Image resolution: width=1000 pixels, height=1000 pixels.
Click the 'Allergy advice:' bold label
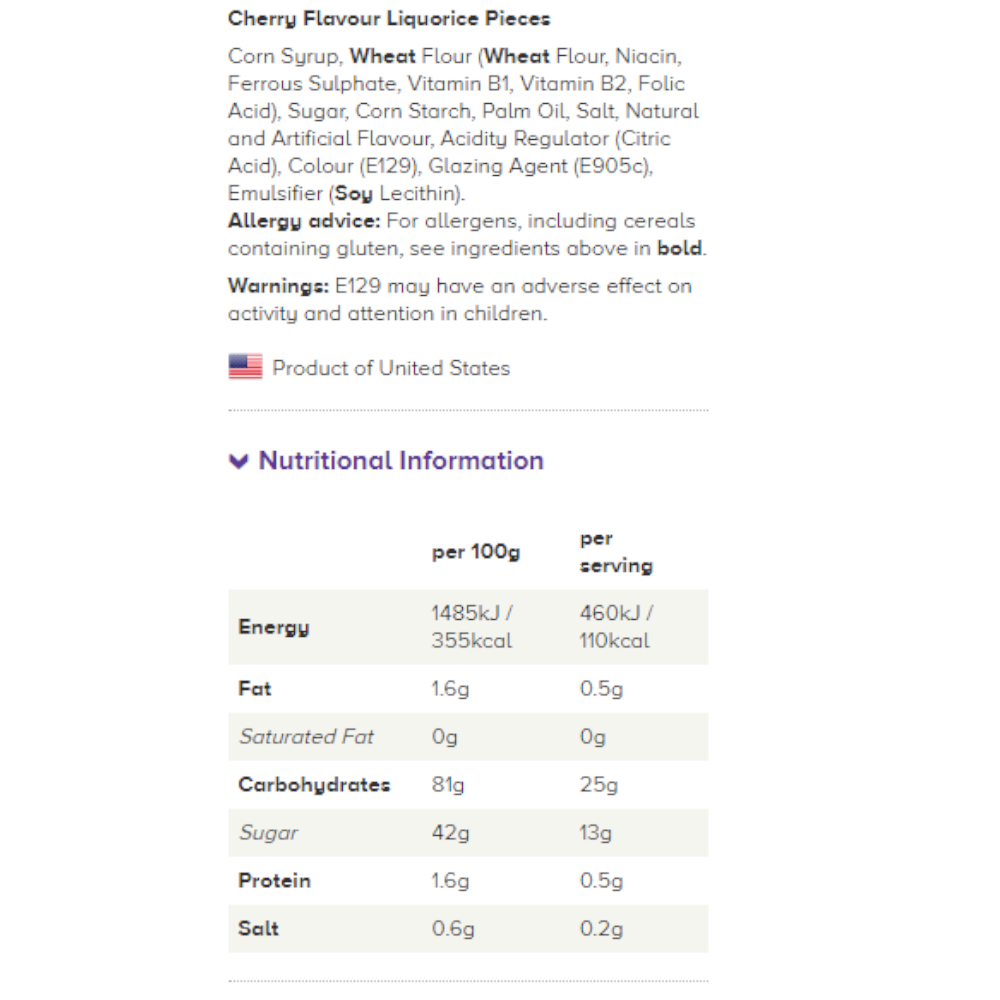pos(304,221)
